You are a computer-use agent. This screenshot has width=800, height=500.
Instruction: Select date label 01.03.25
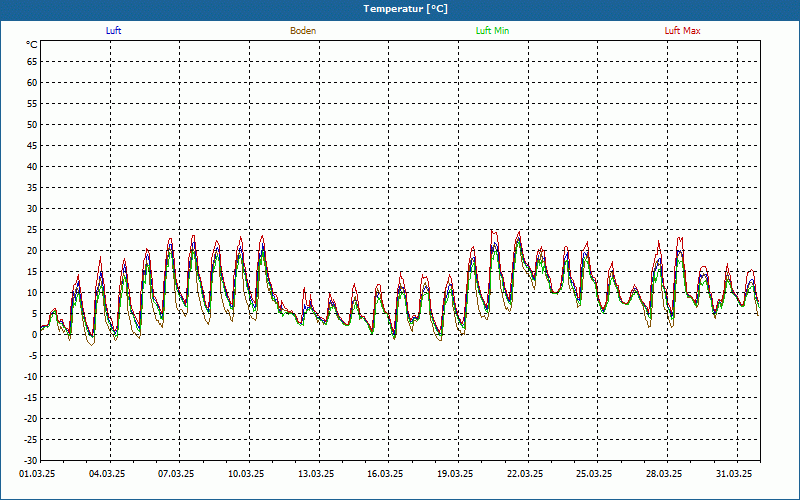[37, 474]
